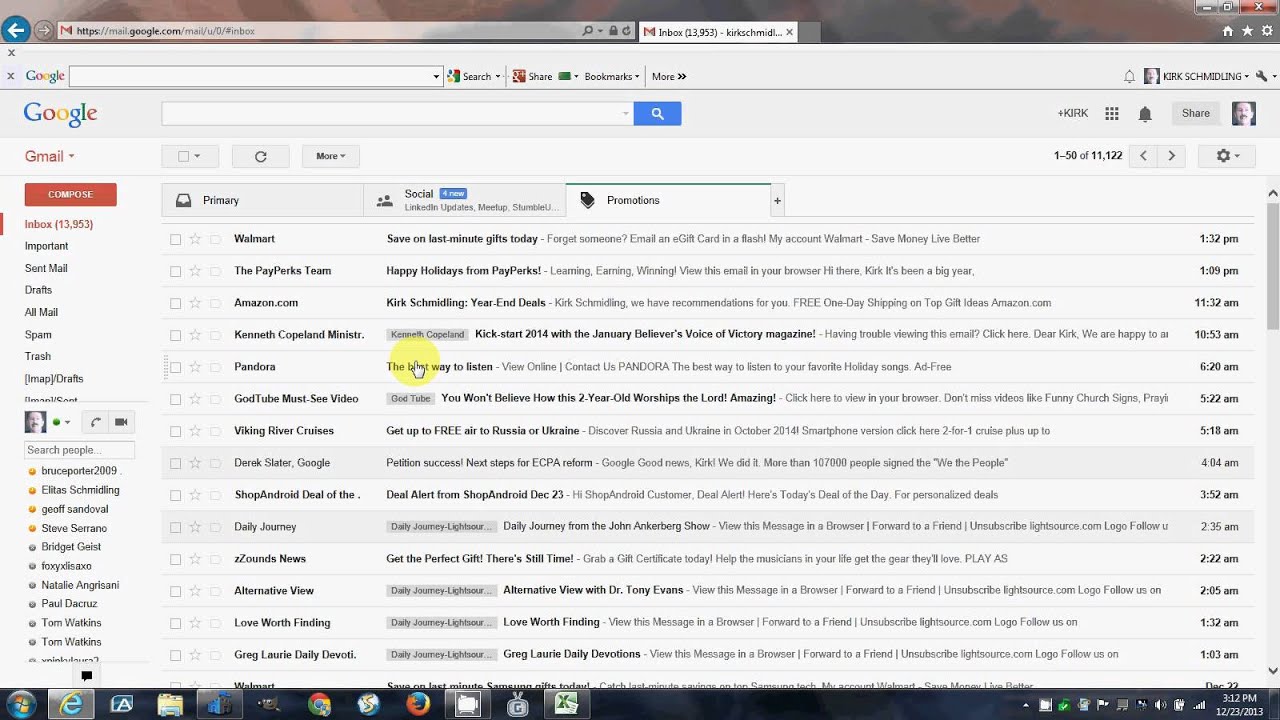Click the chat phone call icon
The width and height of the screenshot is (1280, 720).
tap(94, 422)
